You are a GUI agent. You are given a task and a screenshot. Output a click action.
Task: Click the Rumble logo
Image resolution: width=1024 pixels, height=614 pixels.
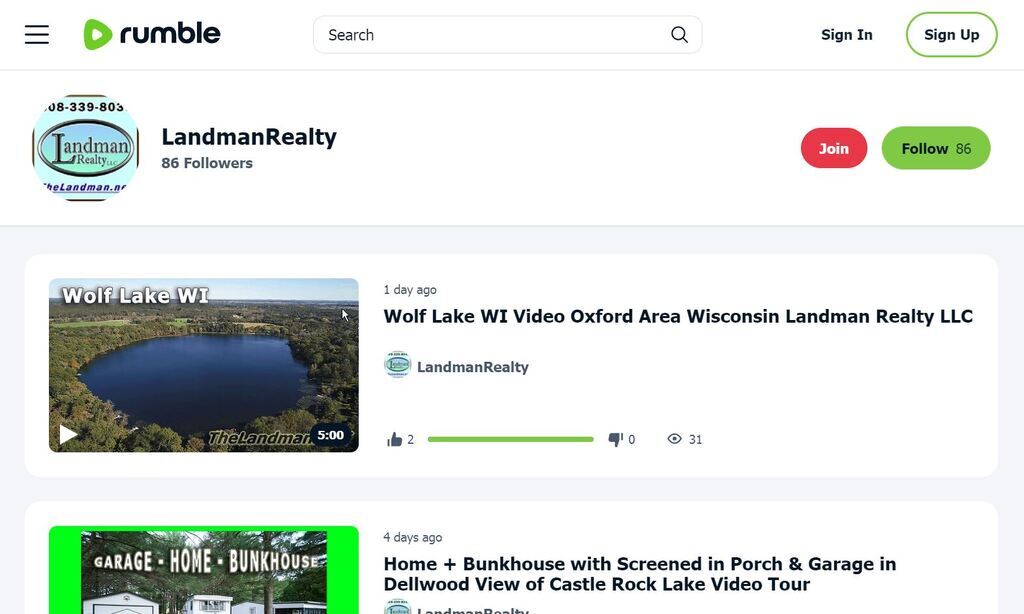[x=152, y=34]
